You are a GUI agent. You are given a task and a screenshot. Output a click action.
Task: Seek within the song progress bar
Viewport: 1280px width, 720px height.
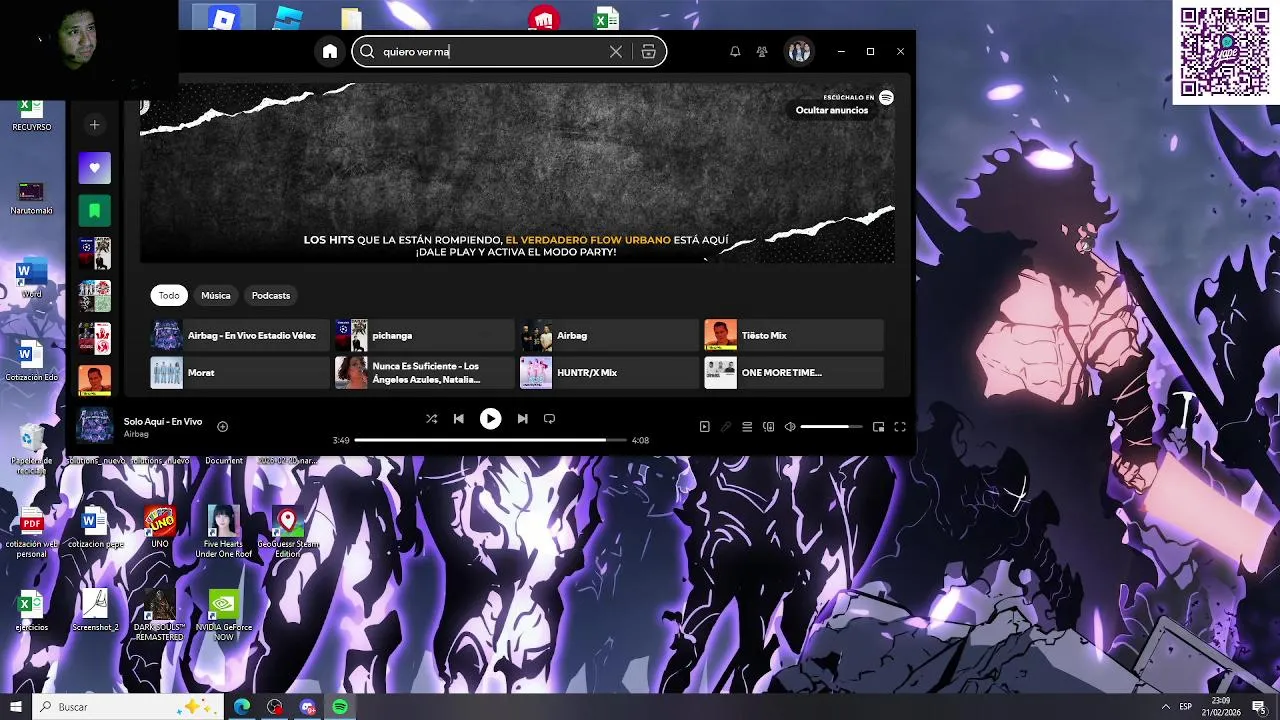pos(490,440)
